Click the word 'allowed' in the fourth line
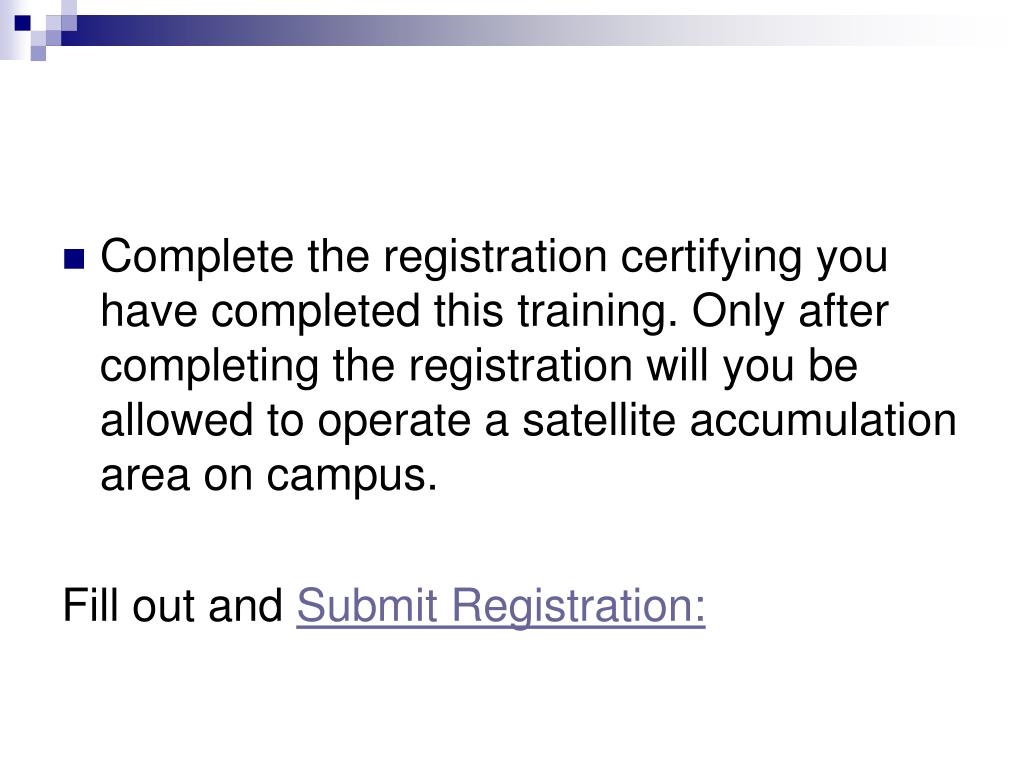This screenshot has height=768, width=1024. (x=176, y=420)
